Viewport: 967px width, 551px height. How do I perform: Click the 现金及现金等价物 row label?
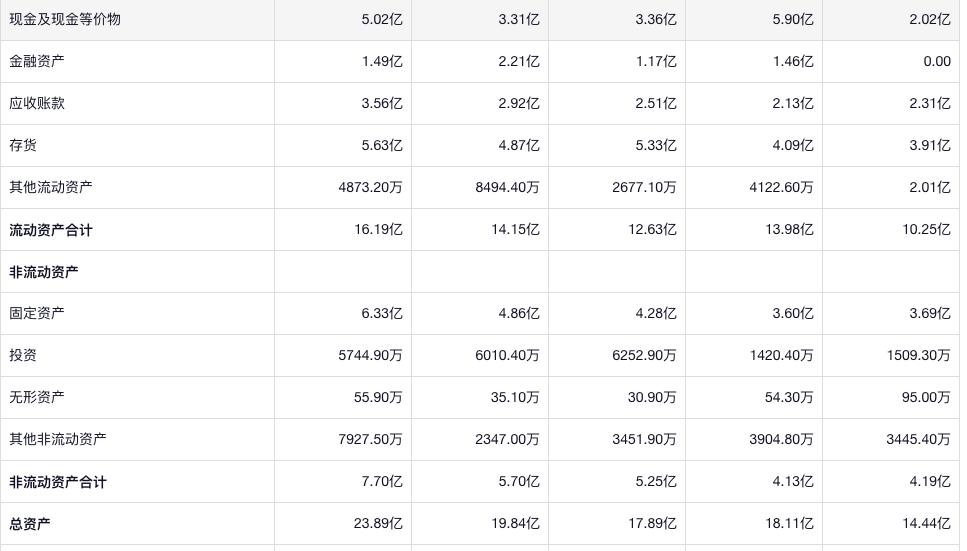click(65, 19)
